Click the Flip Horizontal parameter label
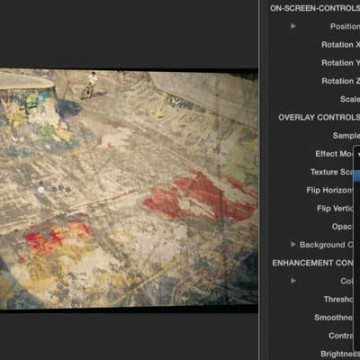 pyautogui.click(x=329, y=190)
